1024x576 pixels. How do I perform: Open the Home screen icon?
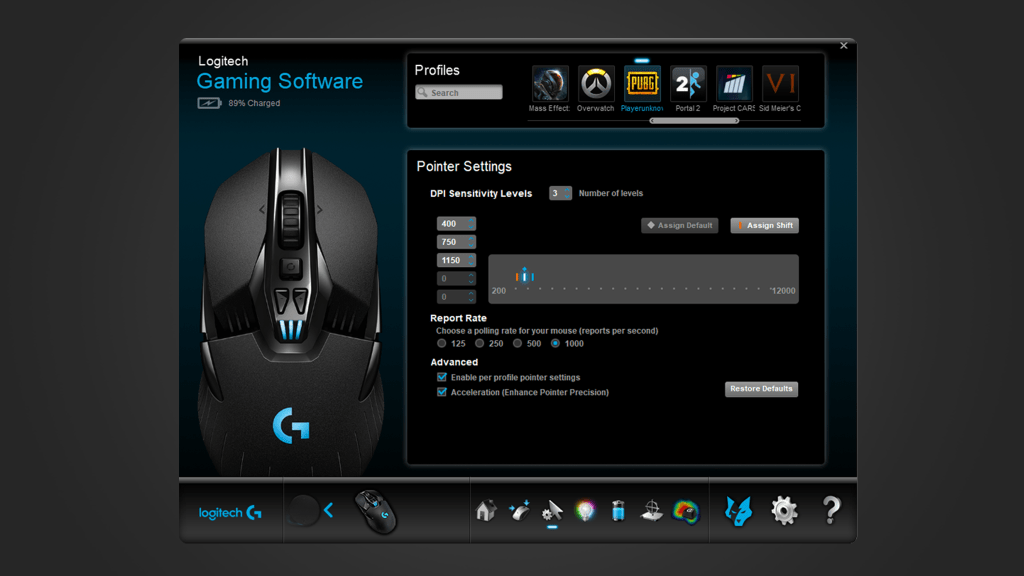point(486,511)
